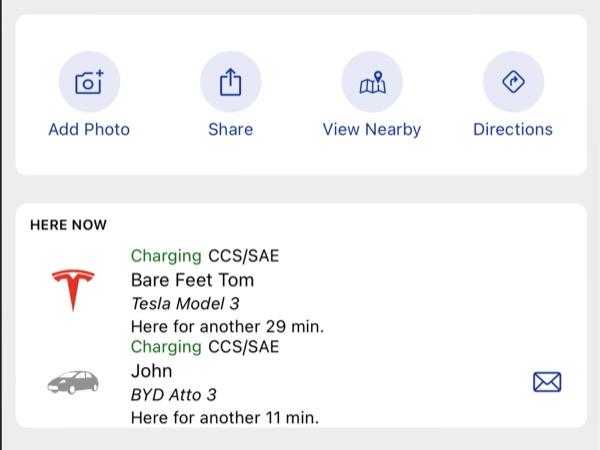
Task: Tap the Share upload icon
Action: tap(231, 82)
